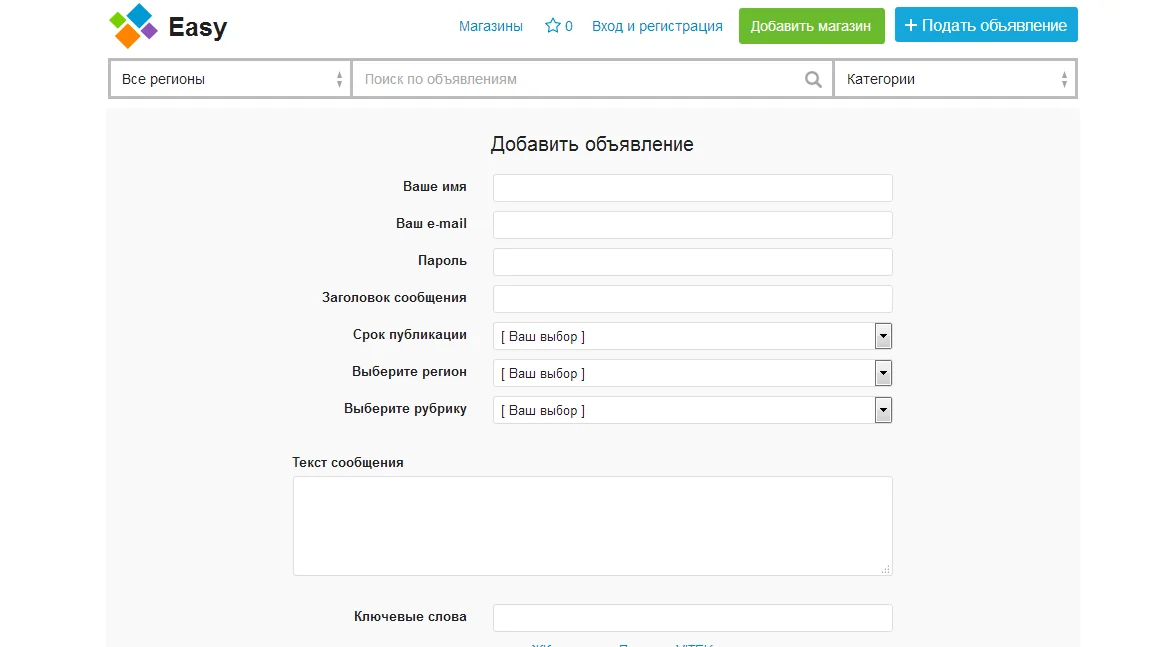Click the favorites star icon
The height and width of the screenshot is (647, 1159).
[552, 26]
